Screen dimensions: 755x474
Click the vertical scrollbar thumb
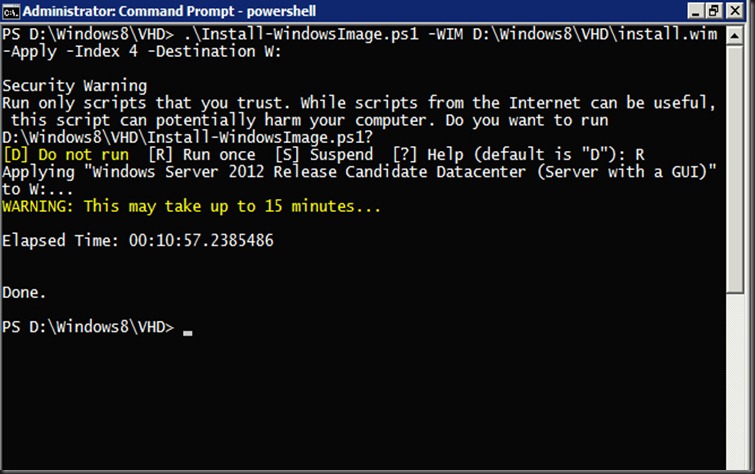pos(735,169)
